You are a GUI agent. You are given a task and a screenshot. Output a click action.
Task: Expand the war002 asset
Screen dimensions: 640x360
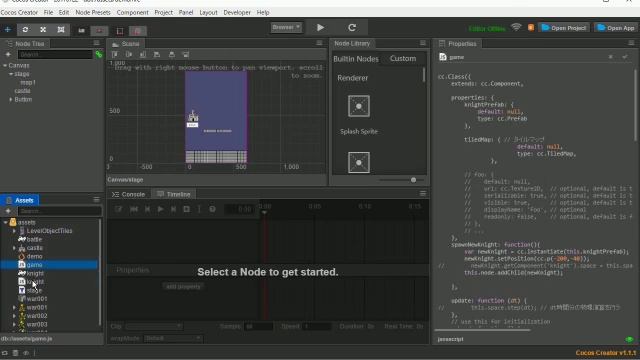[14, 316]
